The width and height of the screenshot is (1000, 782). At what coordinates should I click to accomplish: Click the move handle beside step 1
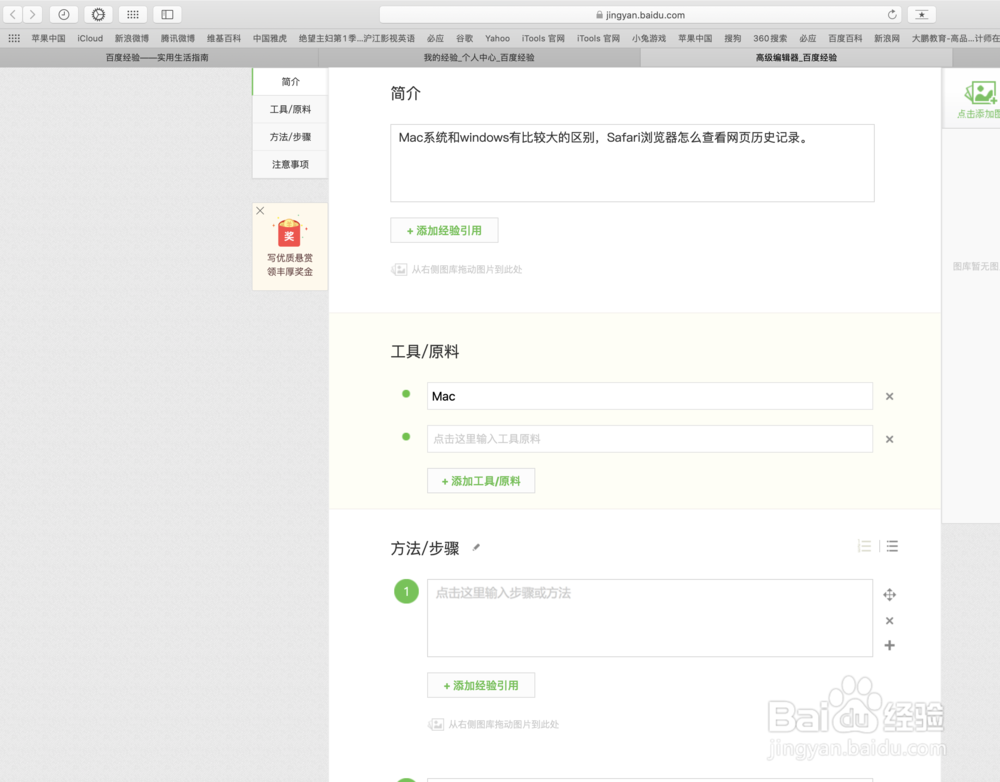[889, 595]
